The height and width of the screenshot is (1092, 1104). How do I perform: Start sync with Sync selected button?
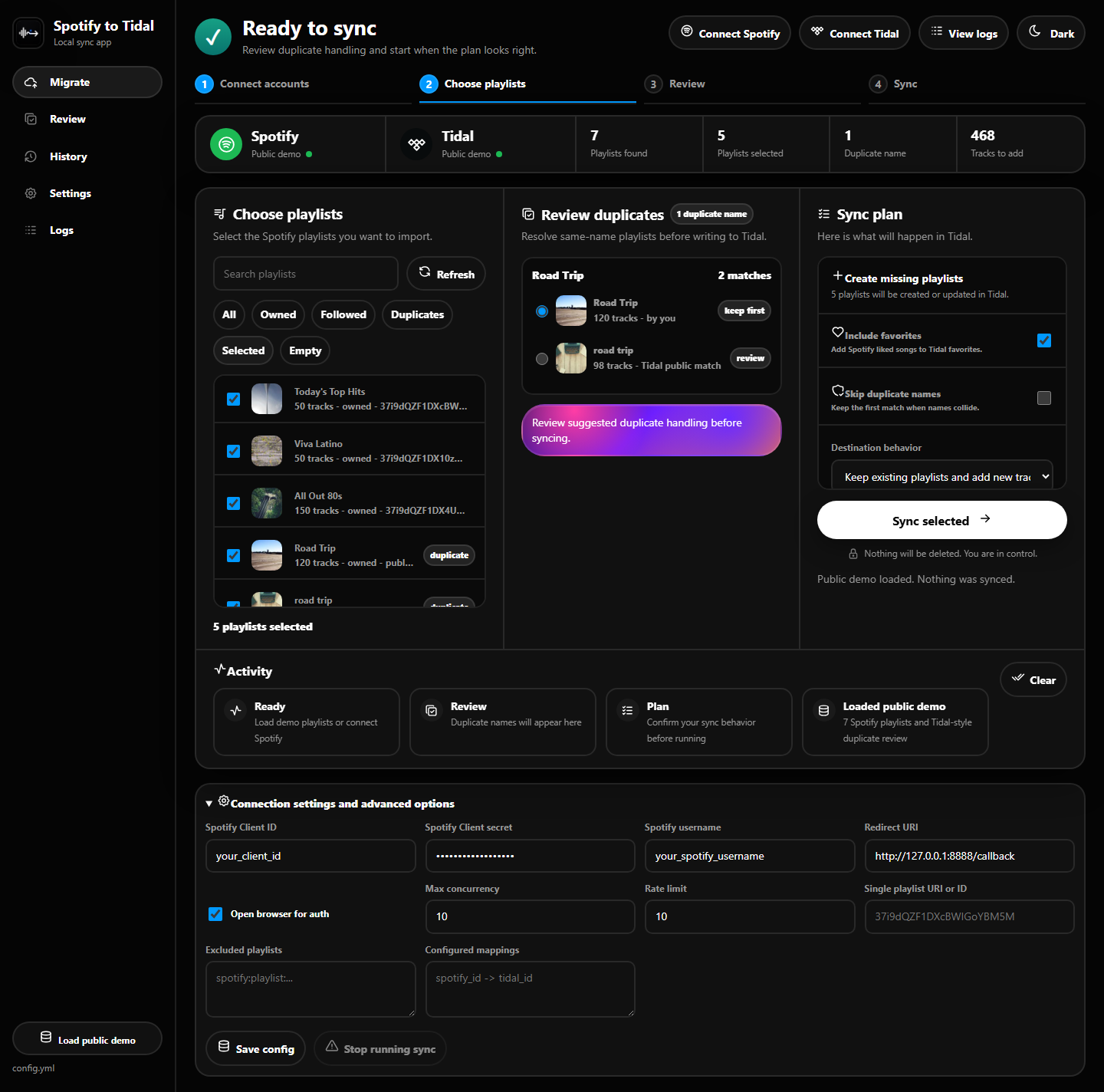942,520
